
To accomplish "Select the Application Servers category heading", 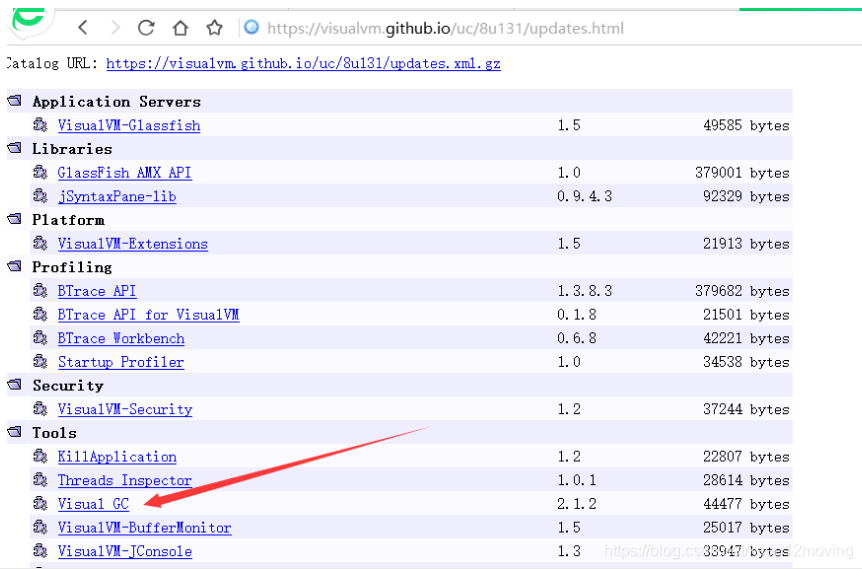I will 117,102.
